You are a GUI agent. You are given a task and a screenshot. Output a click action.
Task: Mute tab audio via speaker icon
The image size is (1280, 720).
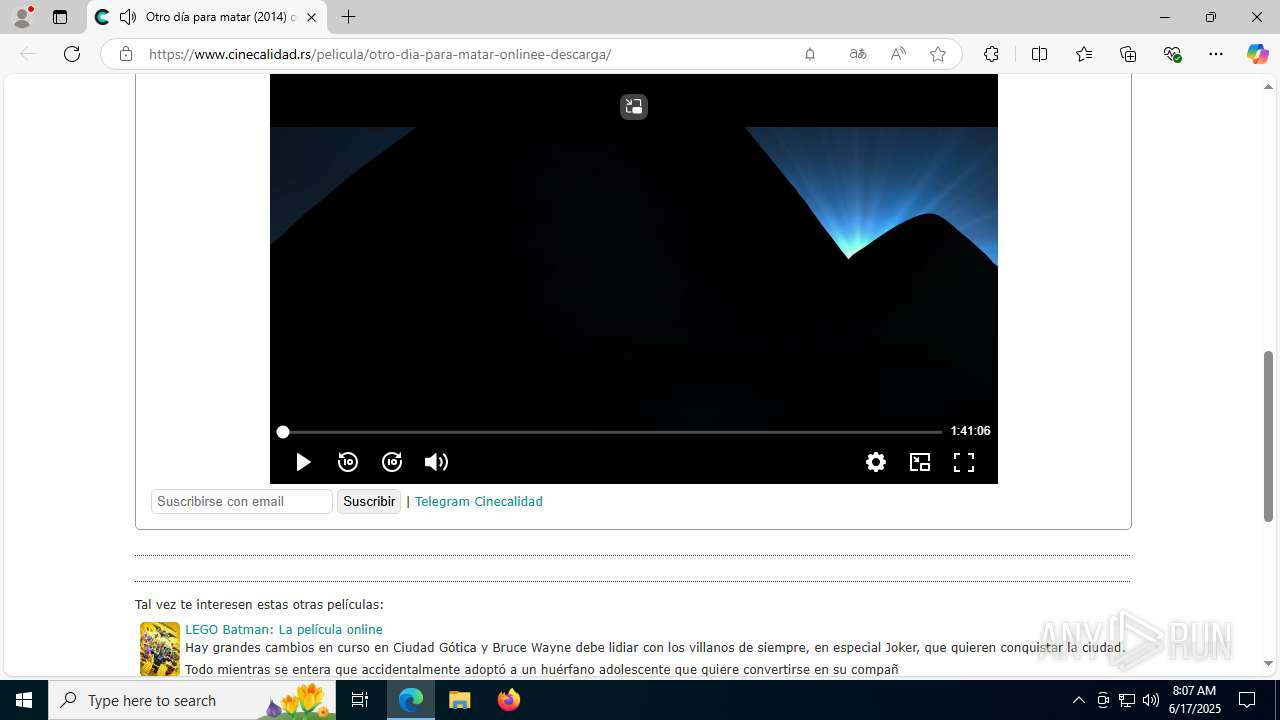pyautogui.click(x=128, y=17)
